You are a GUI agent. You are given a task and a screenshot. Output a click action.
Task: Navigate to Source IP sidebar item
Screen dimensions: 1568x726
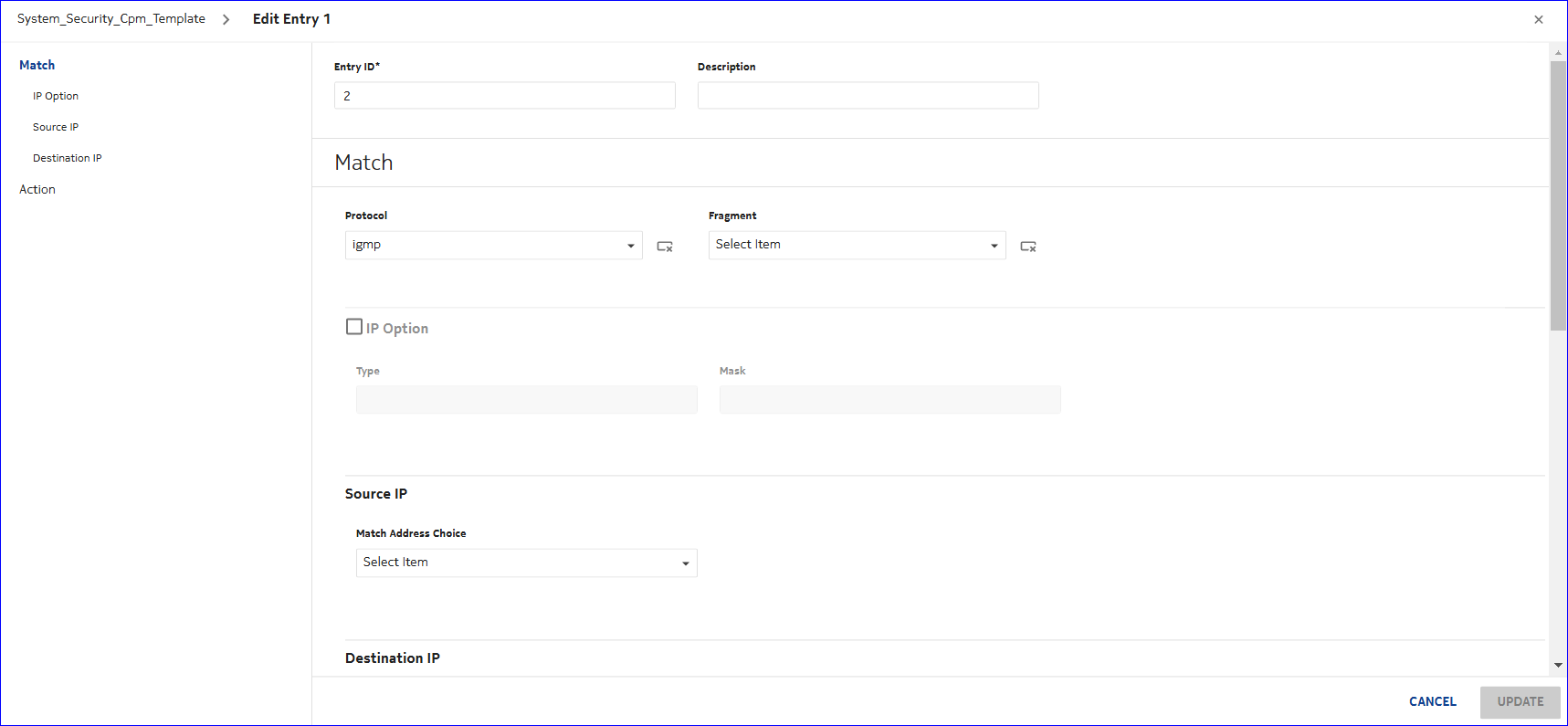[x=56, y=127]
